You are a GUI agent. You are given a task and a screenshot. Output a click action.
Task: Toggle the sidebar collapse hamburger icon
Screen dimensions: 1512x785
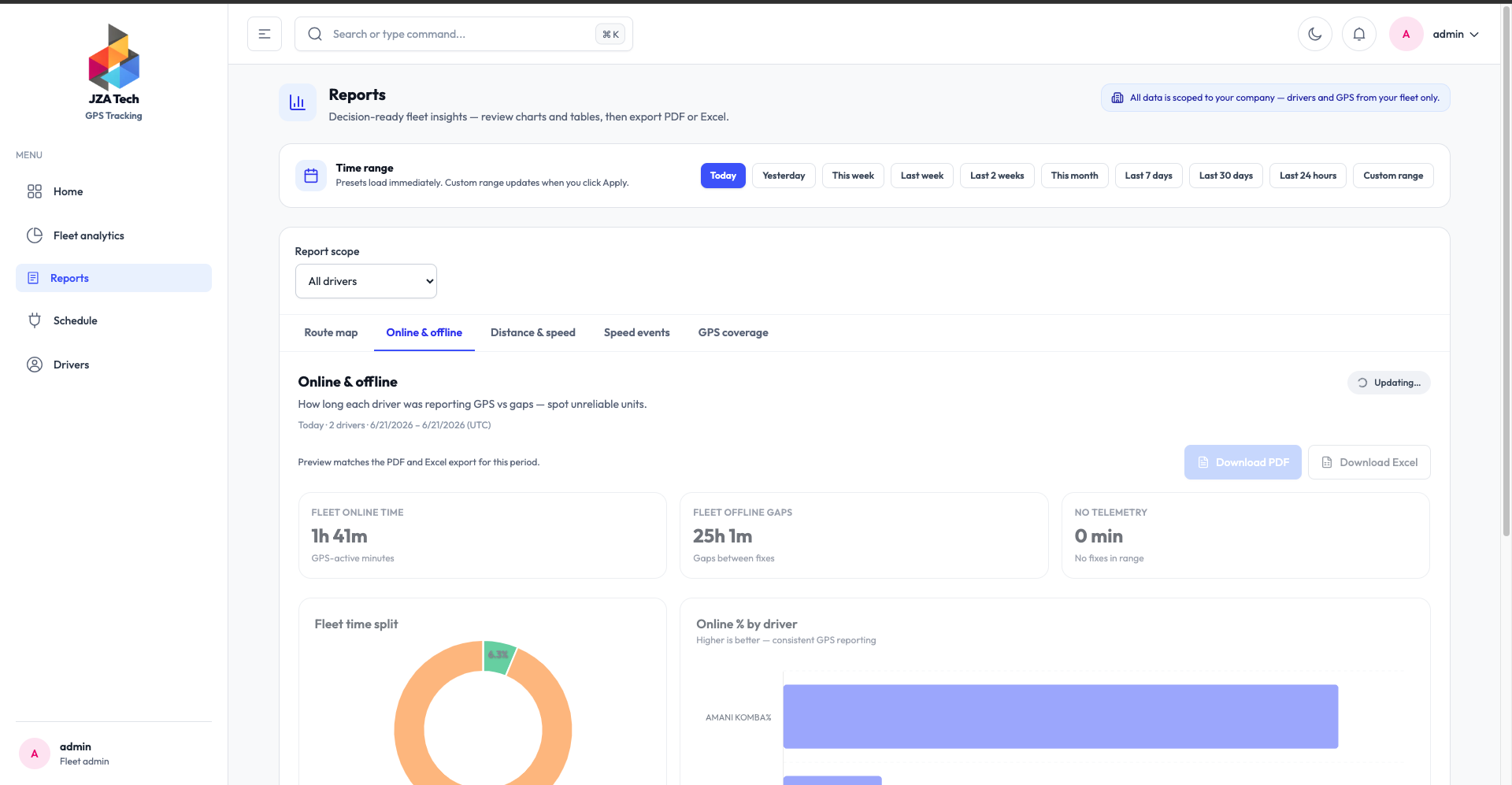pyautogui.click(x=265, y=34)
